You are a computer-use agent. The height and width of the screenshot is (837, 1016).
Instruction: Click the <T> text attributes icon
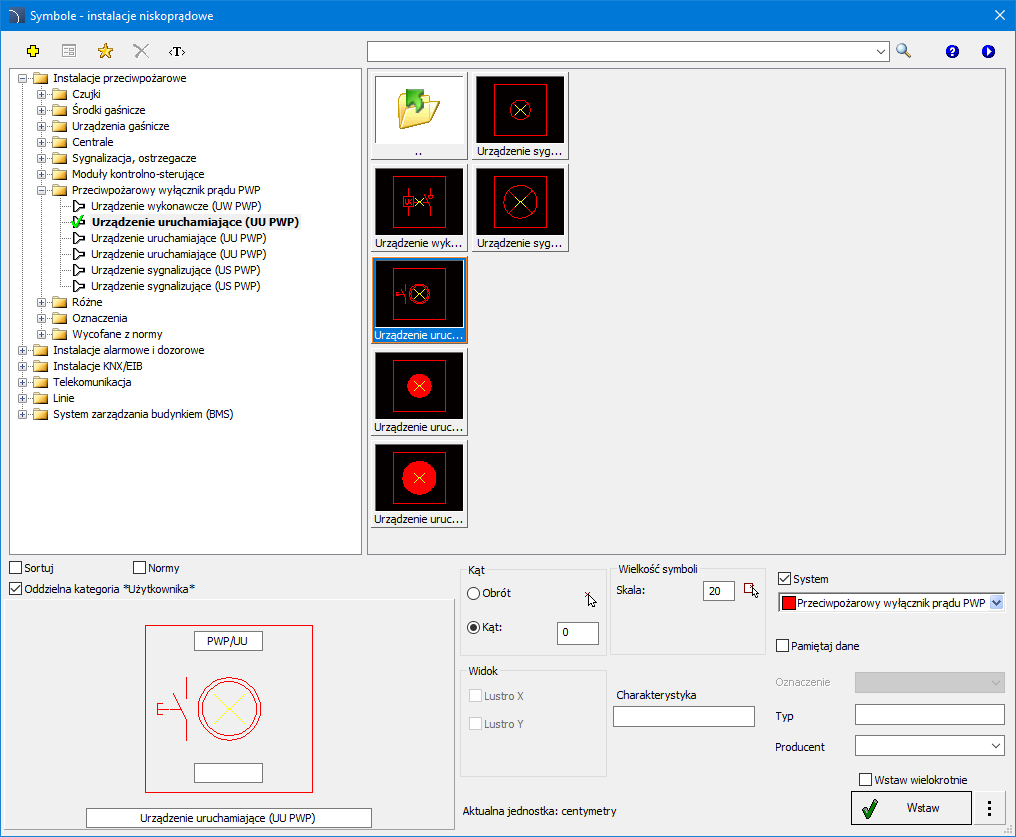pyautogui.click(x=176, y=51)
